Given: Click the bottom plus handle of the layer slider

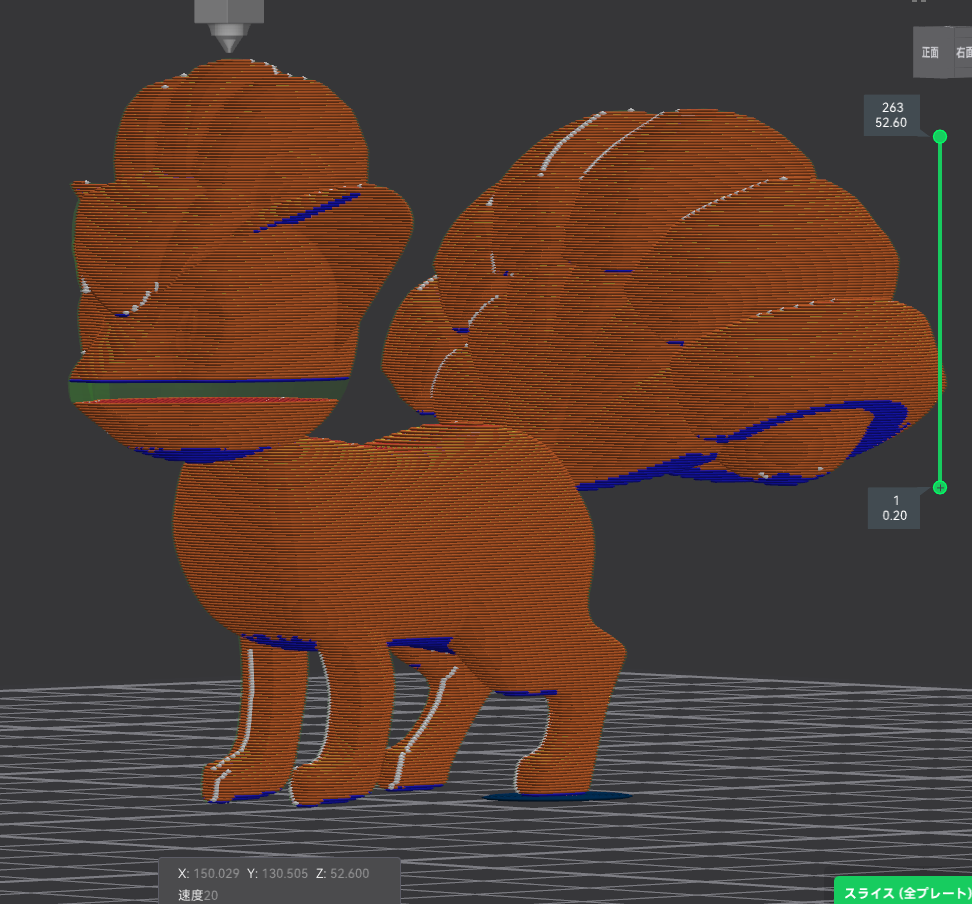Looking at the screenshot, I should coord(940,488).
